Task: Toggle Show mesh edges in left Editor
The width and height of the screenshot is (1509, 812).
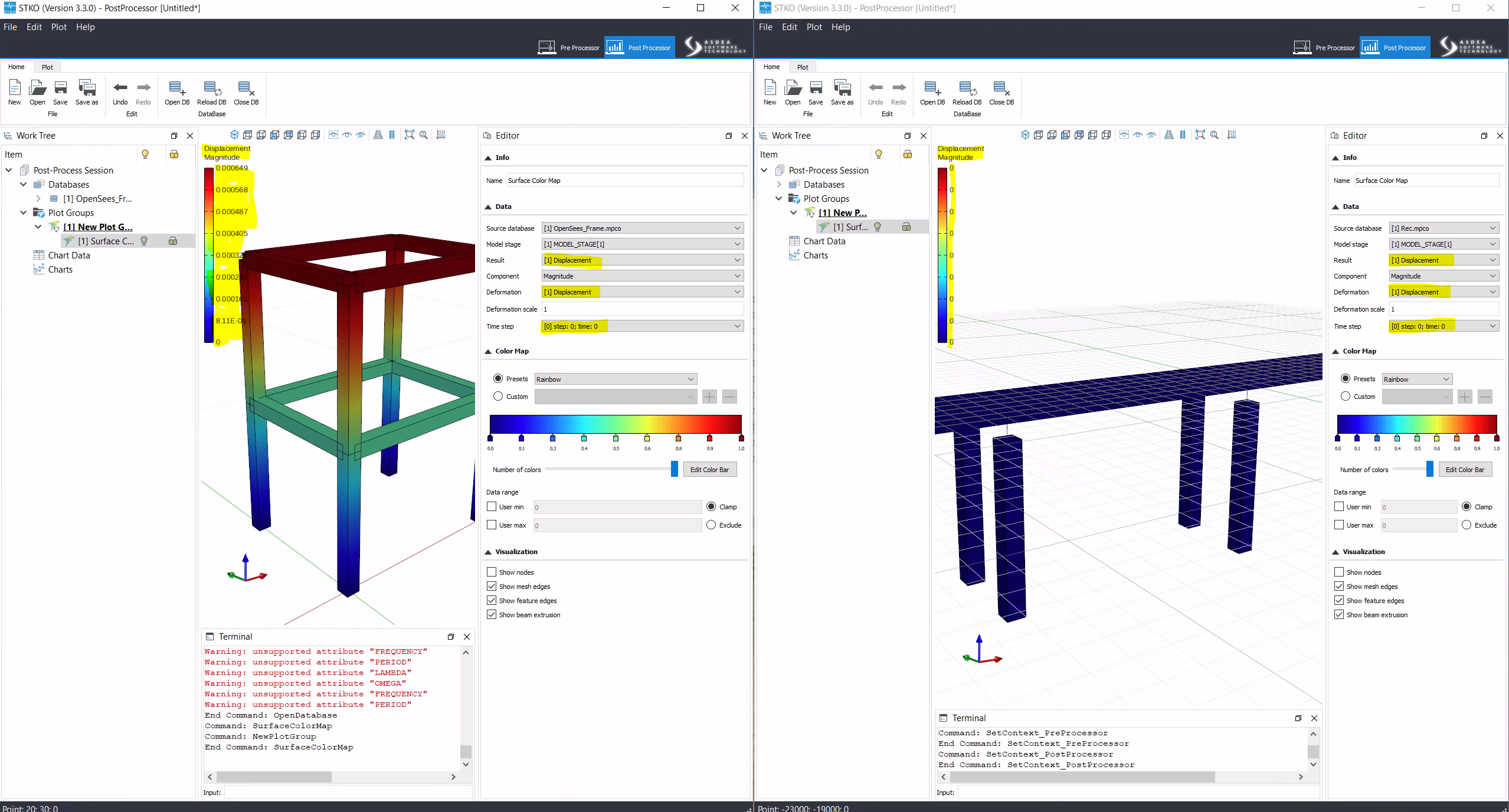Action: click(492, 586)
